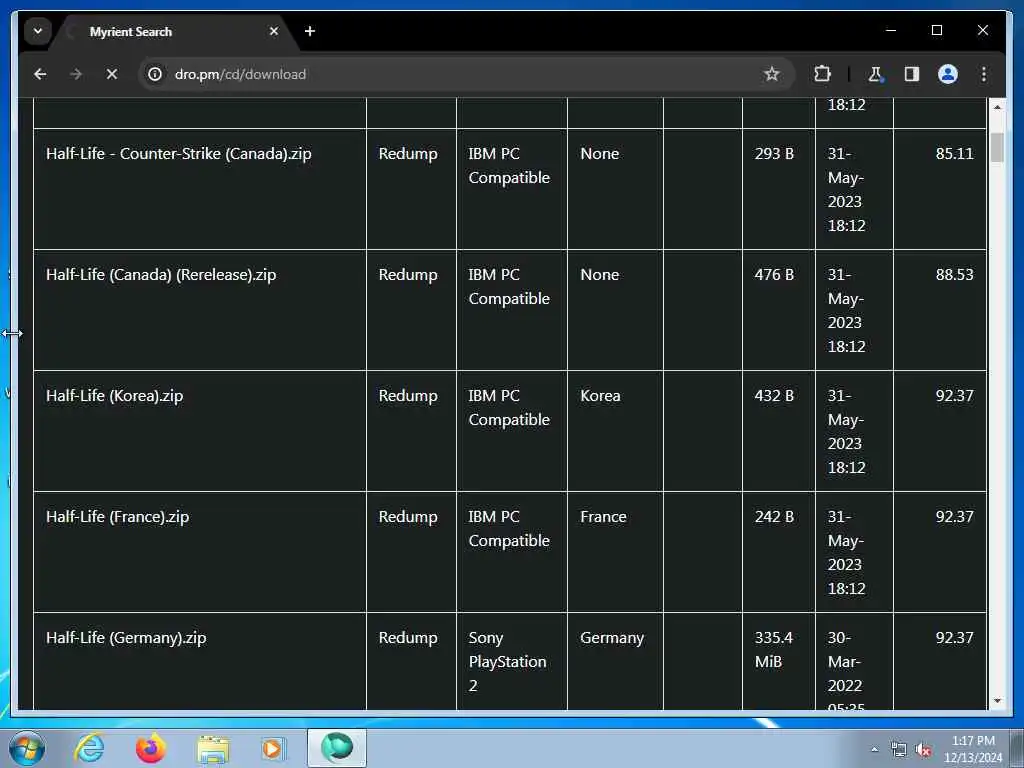Maximize the browser window
1024x768 pixels.
tap(936, 31)
